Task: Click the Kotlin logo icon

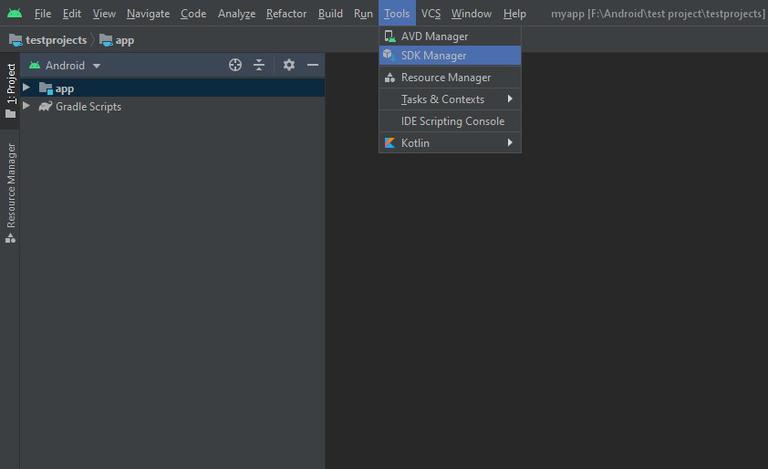Action: (x=390, y=143)
